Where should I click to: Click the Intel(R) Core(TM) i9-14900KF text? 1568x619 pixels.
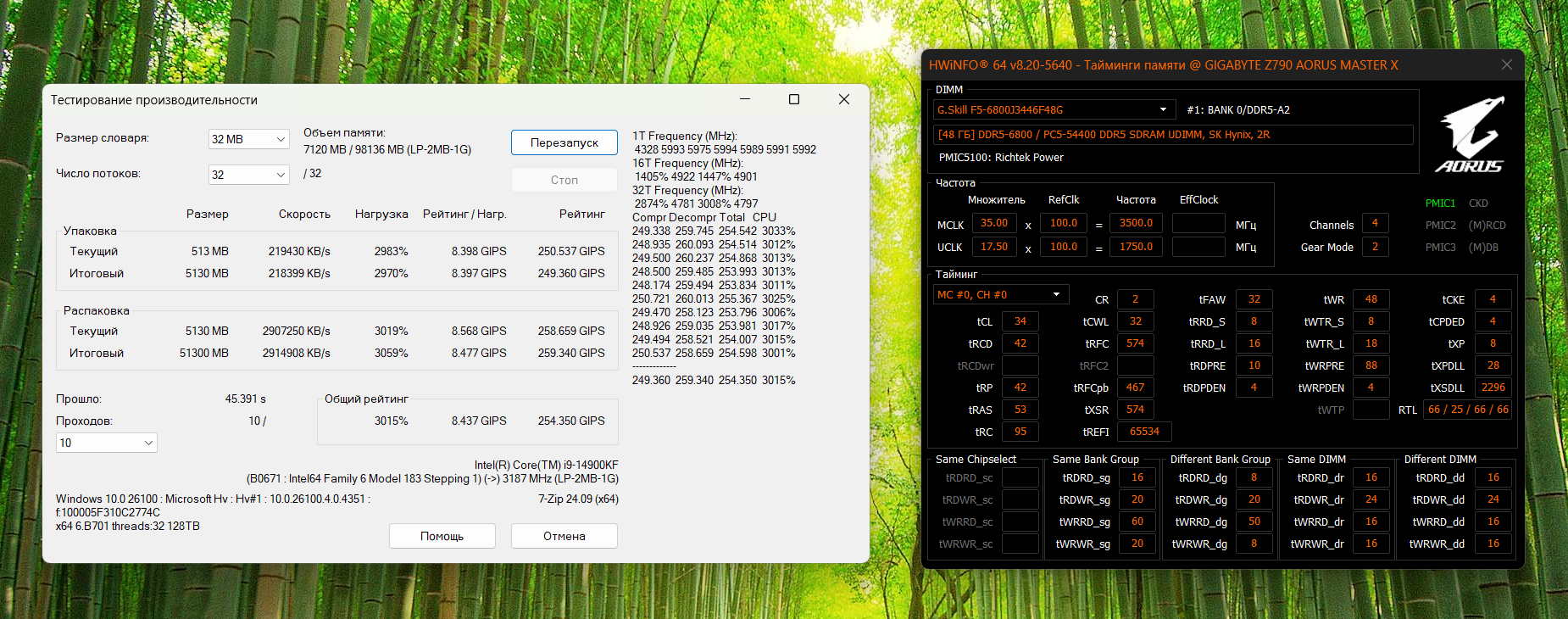tap(547, 466)
